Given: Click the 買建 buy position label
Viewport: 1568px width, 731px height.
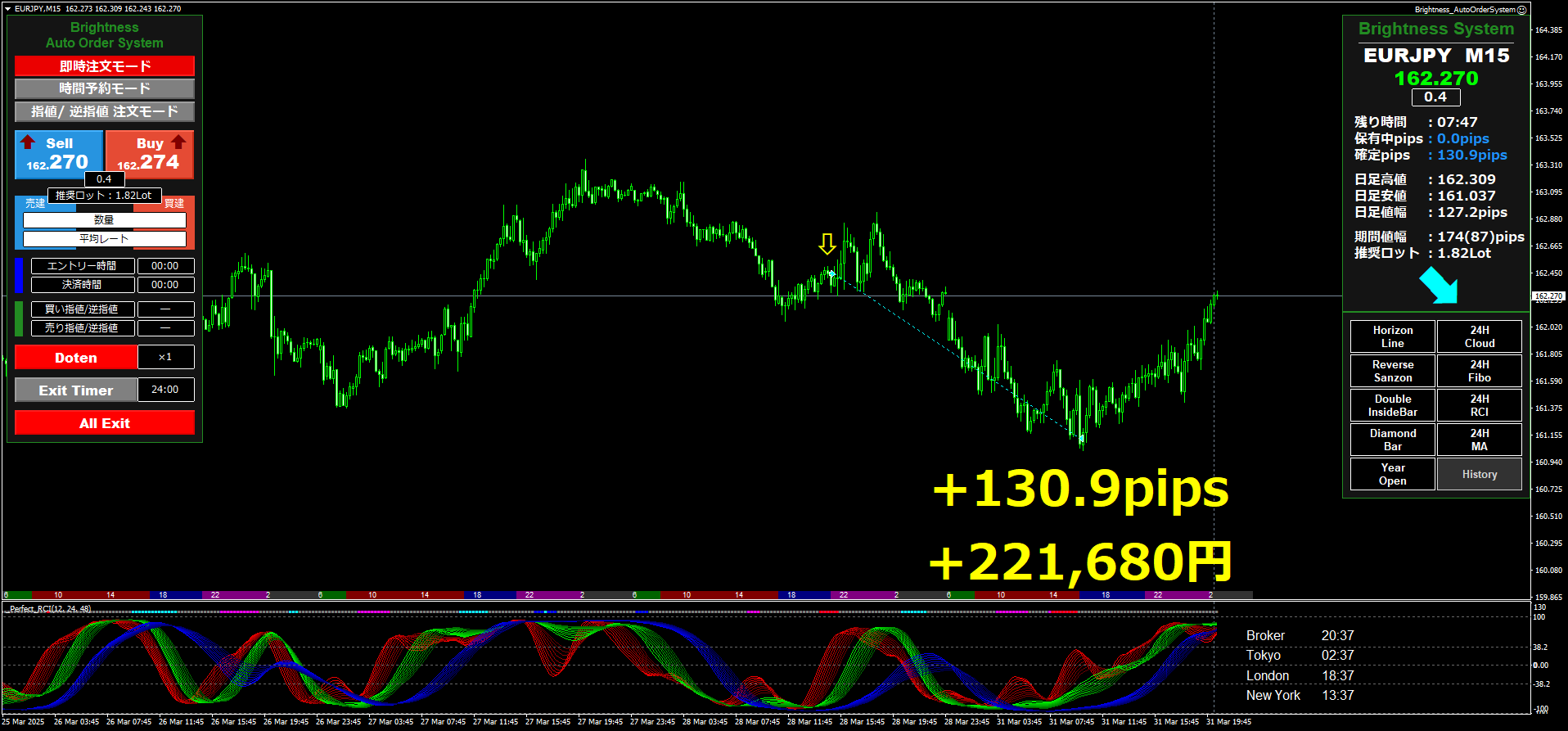Looking at the screenshot, I should pos(174,203).
